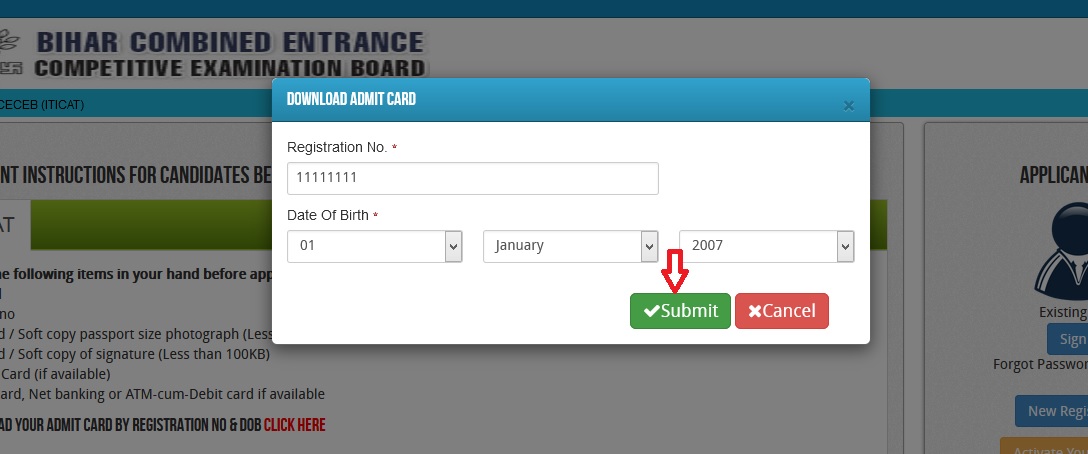Open the birth day dropdown showing 01
Image resolution: width=1088 pixels, height=454 pixels.
point(375,246)
